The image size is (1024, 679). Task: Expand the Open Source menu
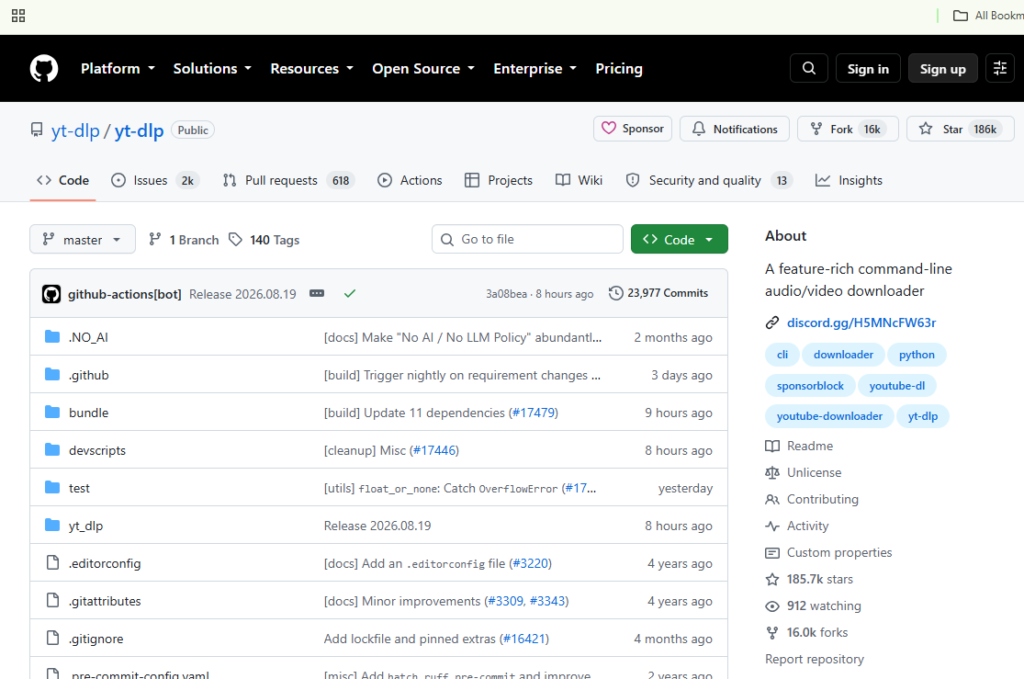point(423,69)
